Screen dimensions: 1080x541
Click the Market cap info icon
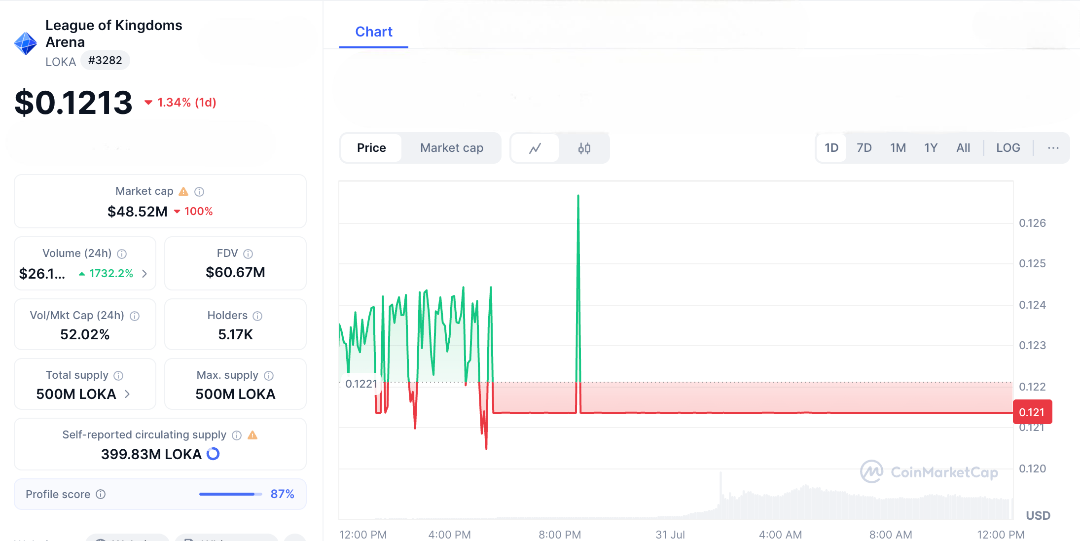click(199, 191)
